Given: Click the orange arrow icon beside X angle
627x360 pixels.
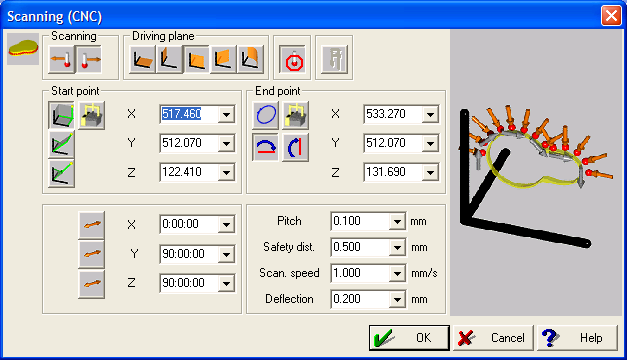Looking at the screenshot, I should pyautogui.click(x=92, y=225).
